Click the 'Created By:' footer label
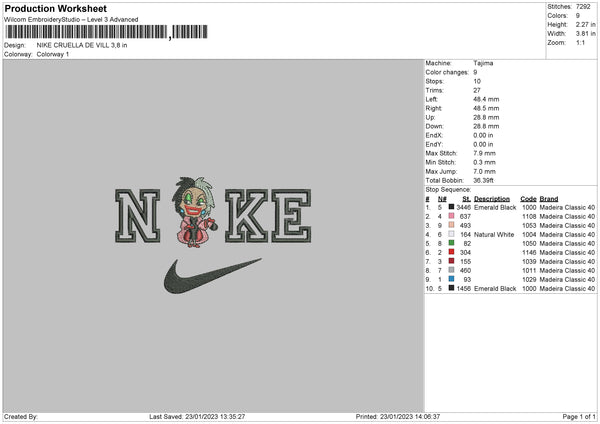 click(21, 416)
